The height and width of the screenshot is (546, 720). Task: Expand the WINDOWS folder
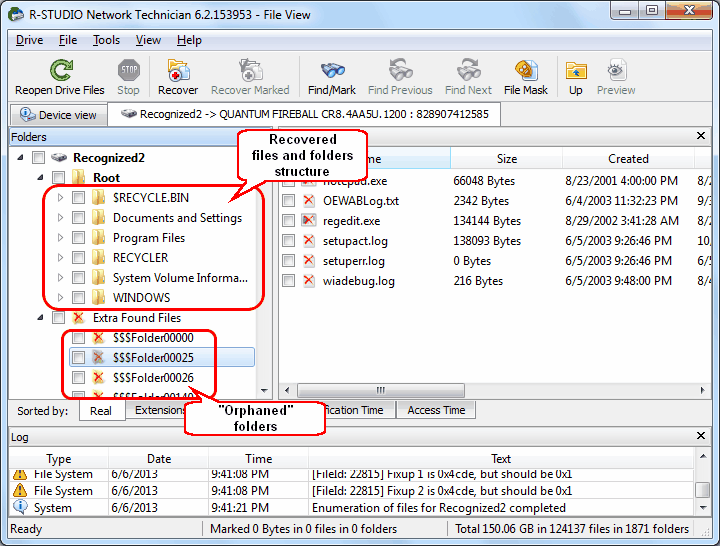60,298
